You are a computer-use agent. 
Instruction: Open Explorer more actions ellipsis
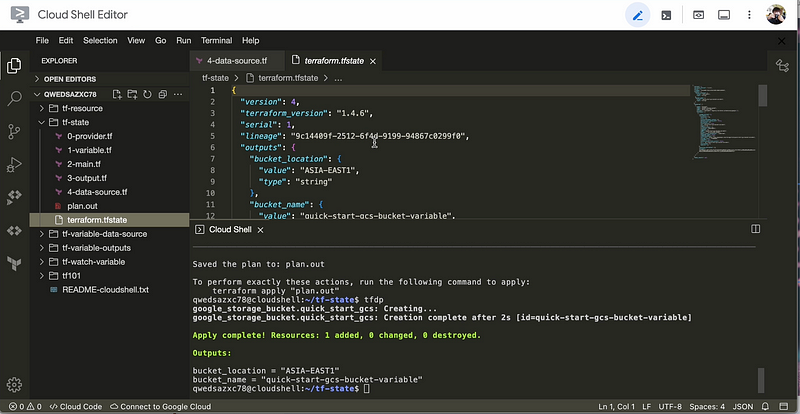[x=178, y=94]
